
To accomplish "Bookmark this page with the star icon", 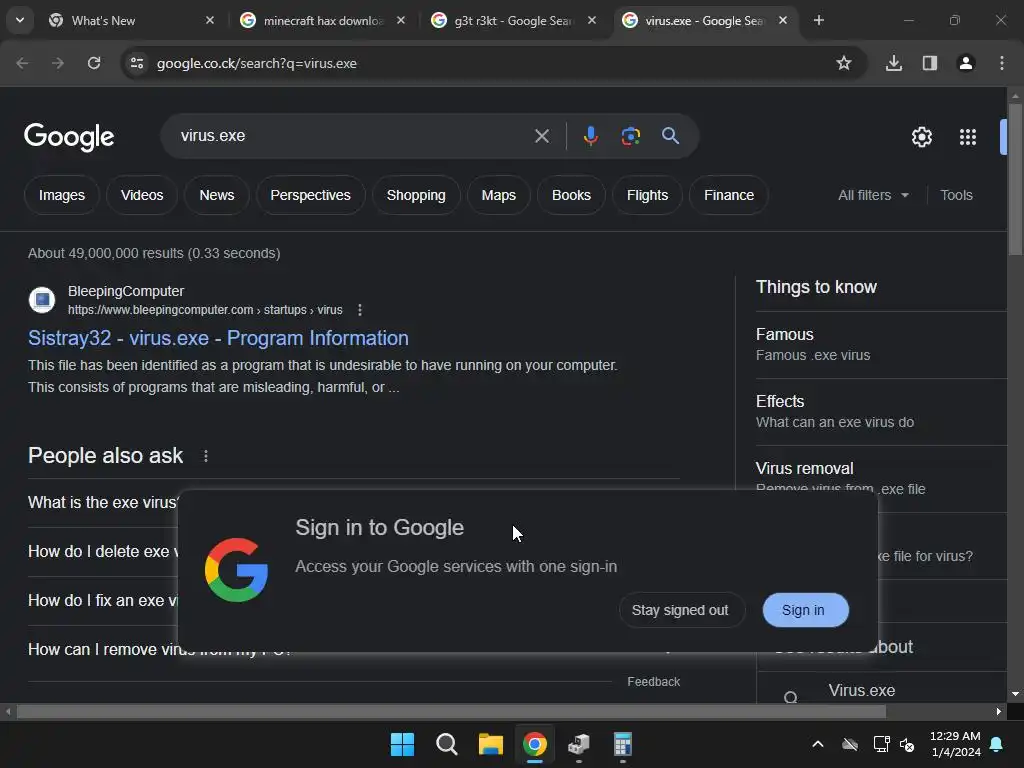I will (844, 63).
